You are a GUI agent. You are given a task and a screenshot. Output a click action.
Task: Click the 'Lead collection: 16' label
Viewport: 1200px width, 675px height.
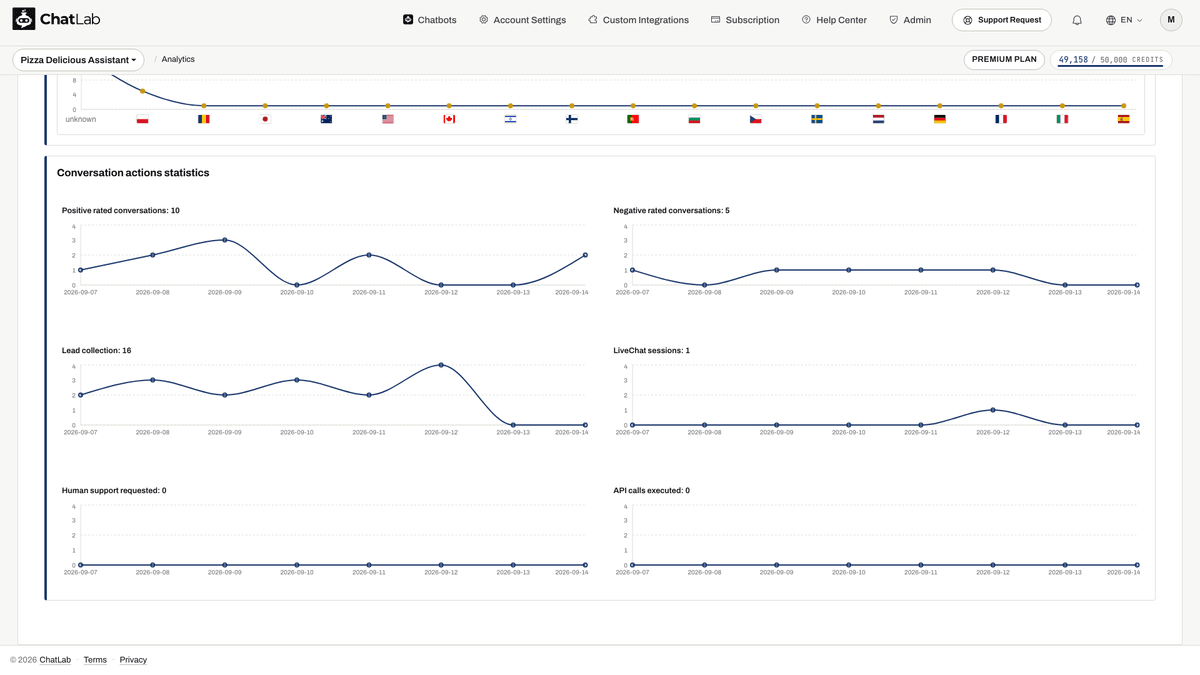[97, 351]
